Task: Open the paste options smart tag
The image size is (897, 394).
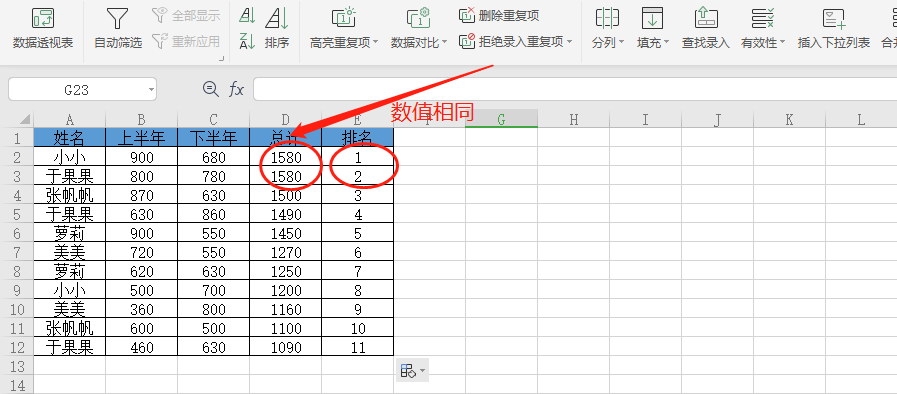Action: click(x=412, y=371)
